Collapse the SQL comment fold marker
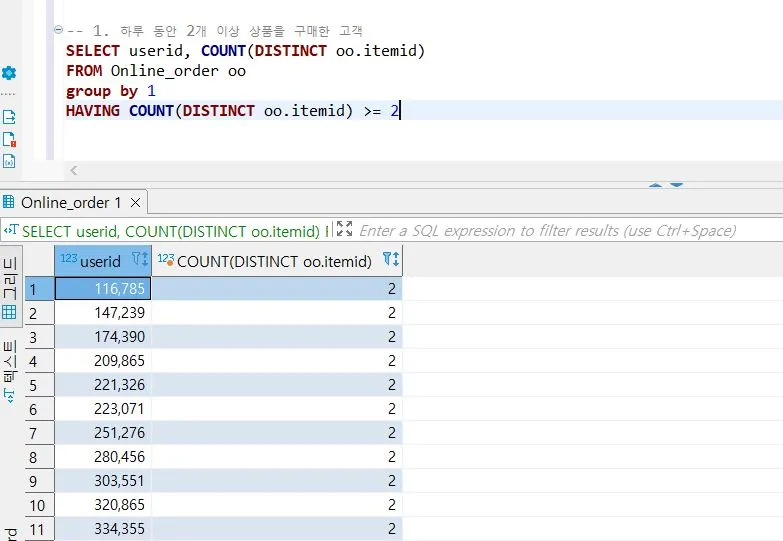Screen dimensions: 783x541 58,30
